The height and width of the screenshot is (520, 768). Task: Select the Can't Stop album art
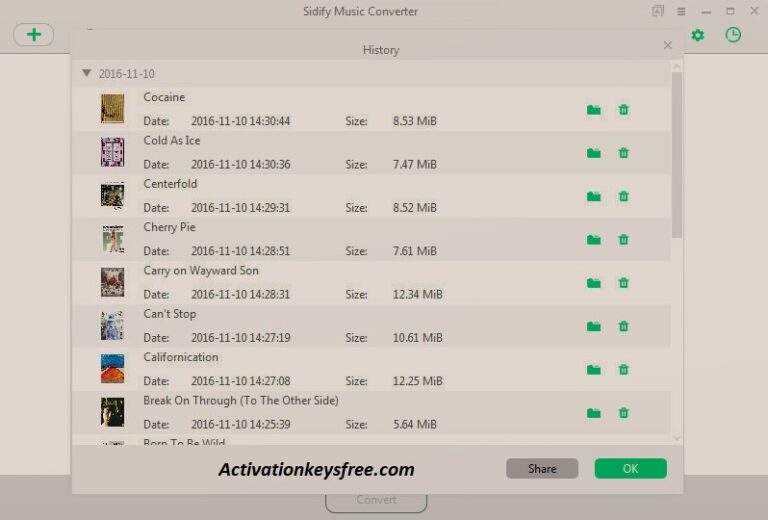[112, 325]
